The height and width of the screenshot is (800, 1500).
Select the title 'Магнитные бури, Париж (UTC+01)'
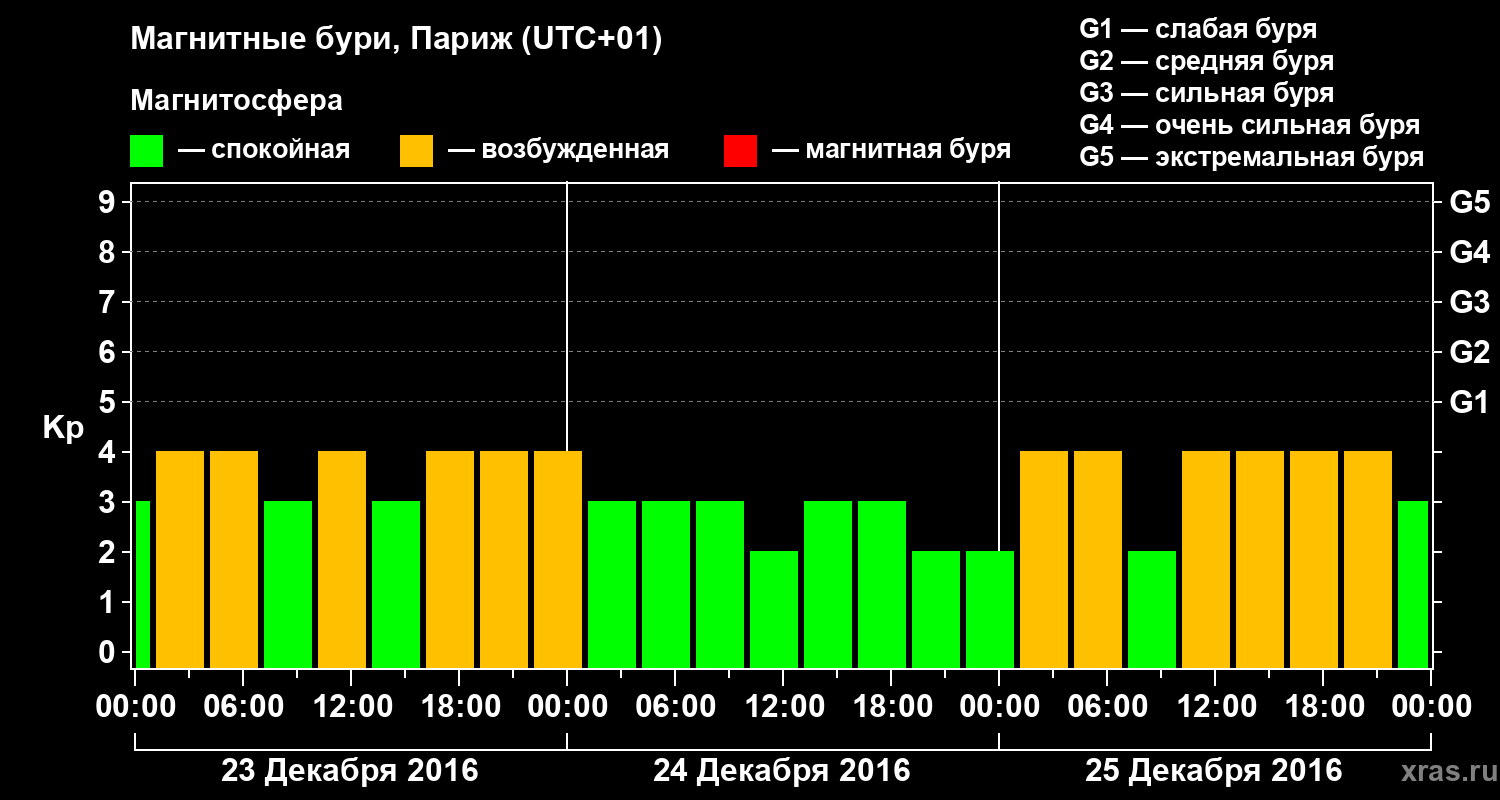pyautogui.click(x=397, y=40)
